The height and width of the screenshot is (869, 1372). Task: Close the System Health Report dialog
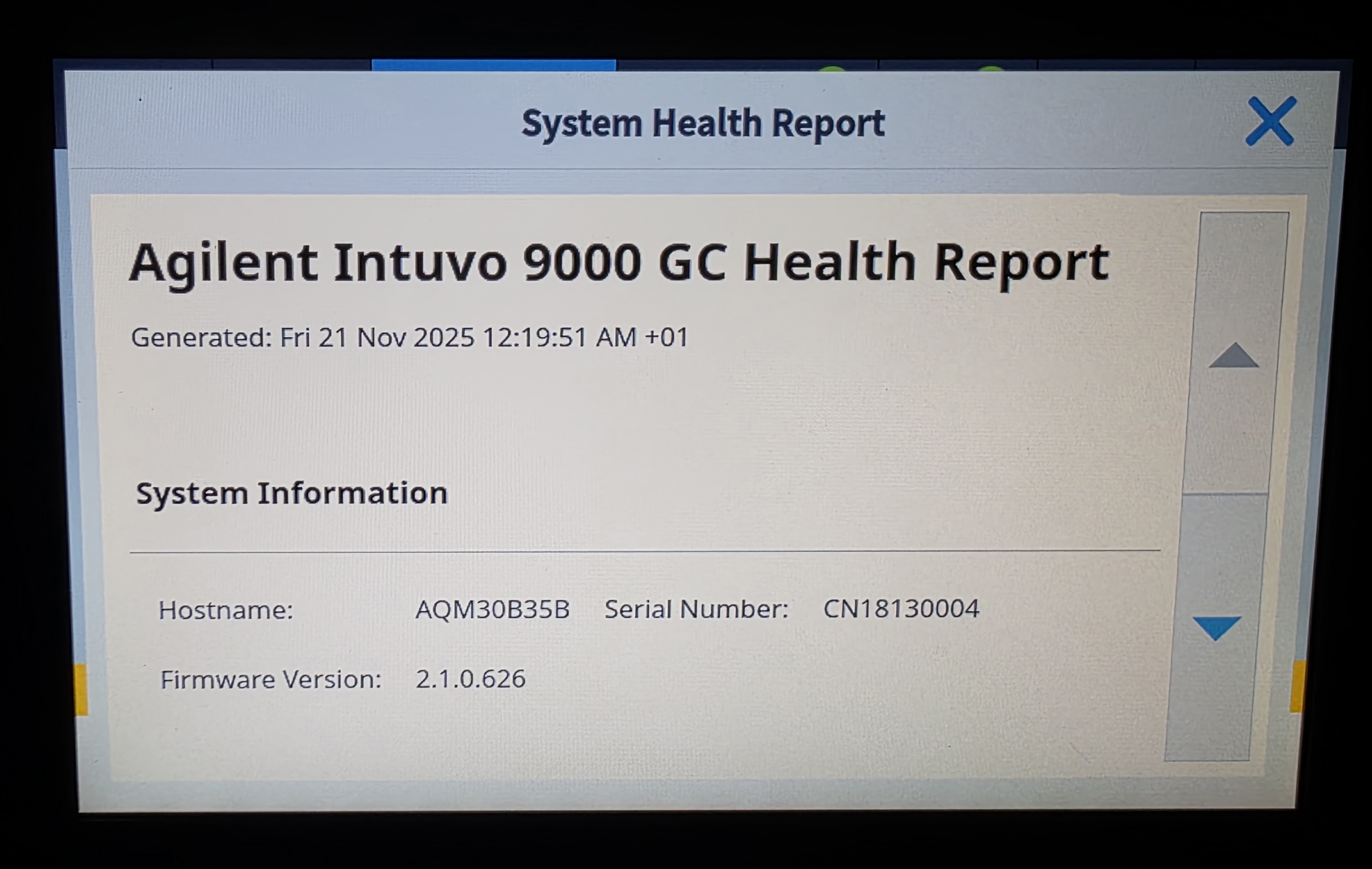click(x=1271, y=121)
